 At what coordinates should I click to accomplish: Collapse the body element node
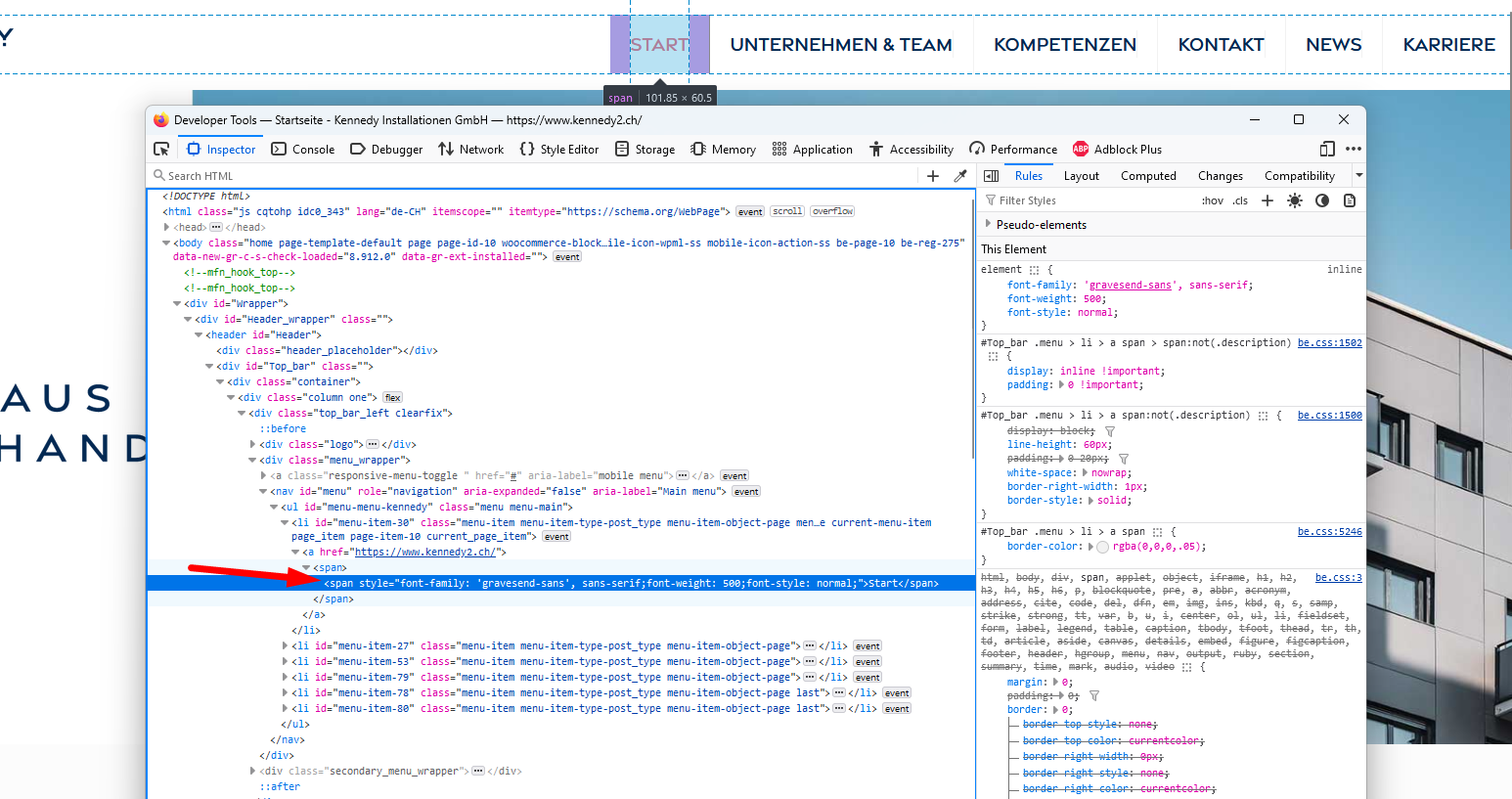(x=166, y=243)
